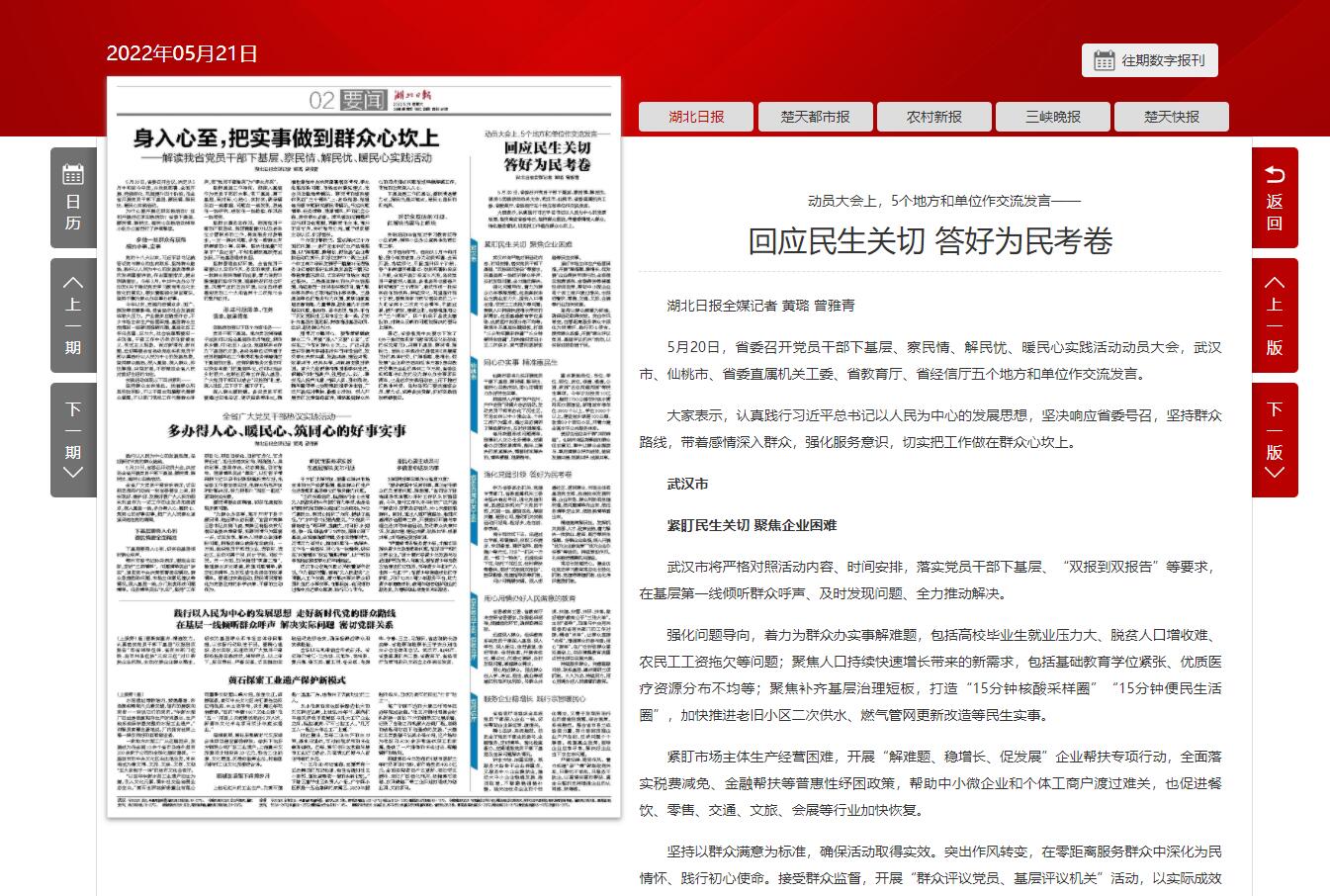The width and height of the screenshot is (1330, 896).
Task: Click paragraph beginning 大家表示，认真践行
Action: point(930,429)
